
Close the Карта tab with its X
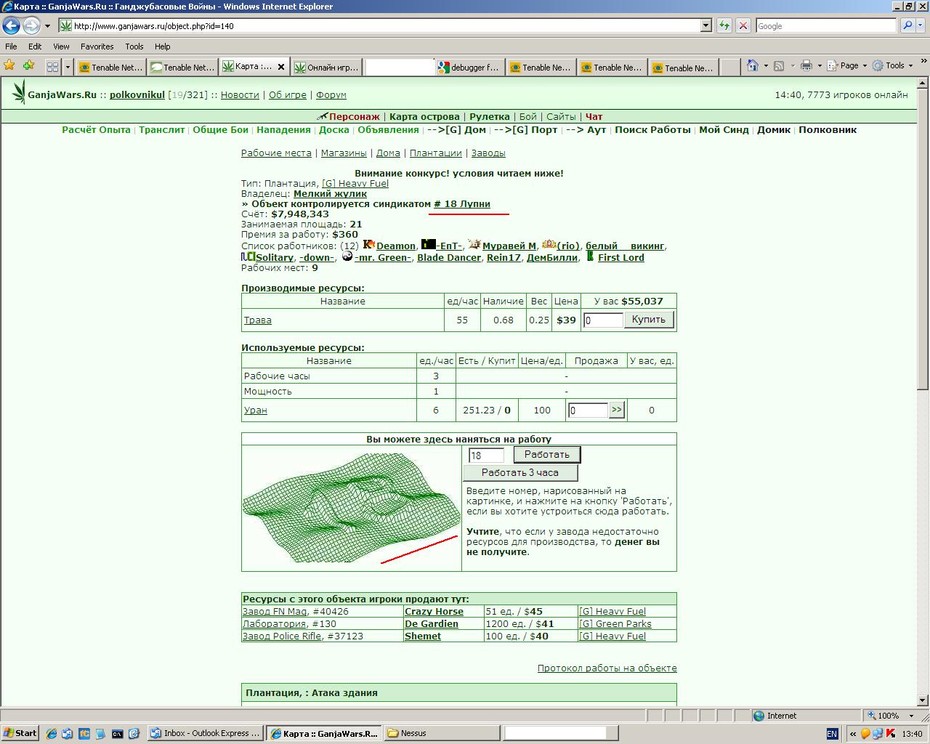click(x=281, y=68)
